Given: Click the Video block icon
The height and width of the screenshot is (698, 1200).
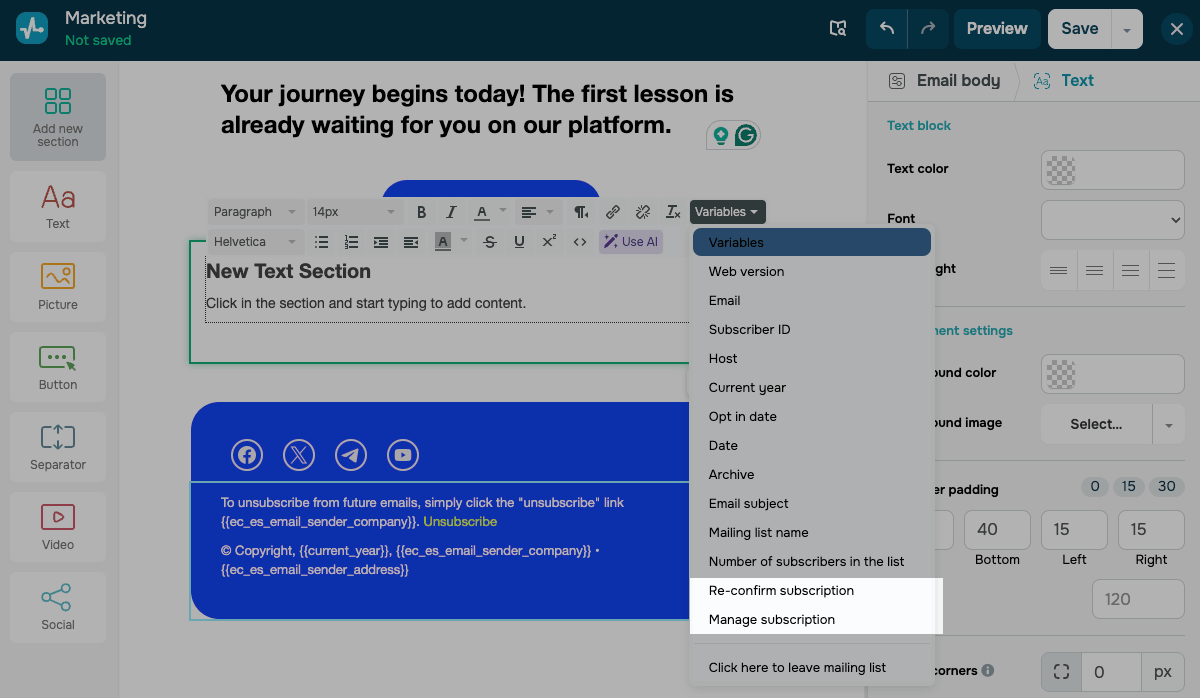Looking at the screenshot, I should (58, 526).
